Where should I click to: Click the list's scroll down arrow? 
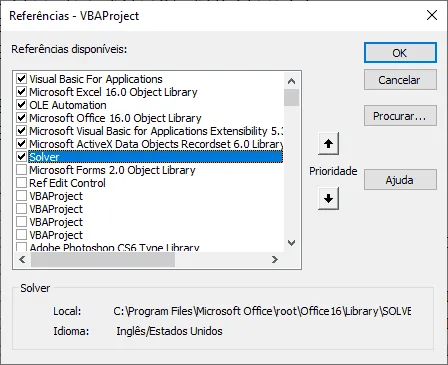(x=291, y=243)
